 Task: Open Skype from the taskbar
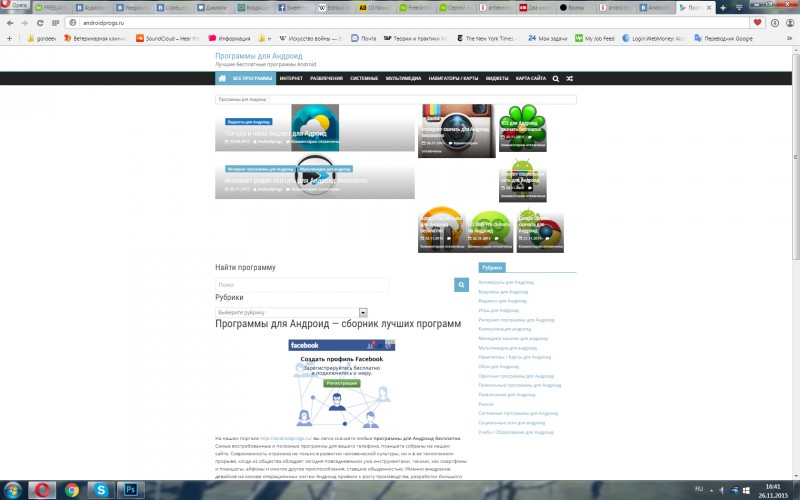click(101, 490)
